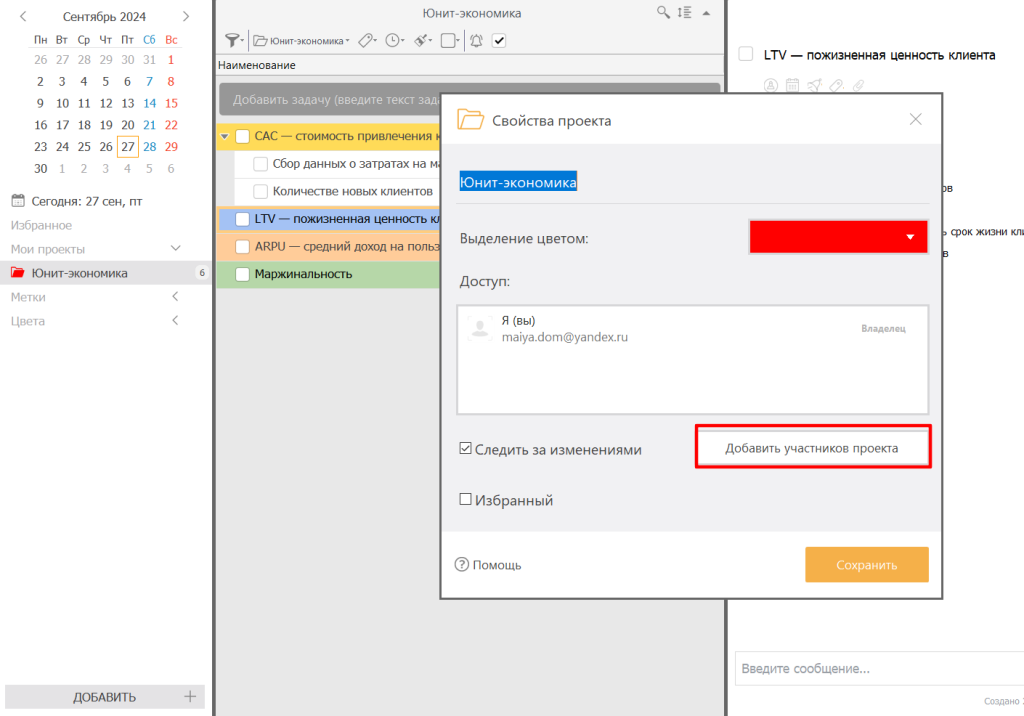This screenshot has width=1024, height=716.
Task: Click the search magnifier icon
Action: click(662, 12)
